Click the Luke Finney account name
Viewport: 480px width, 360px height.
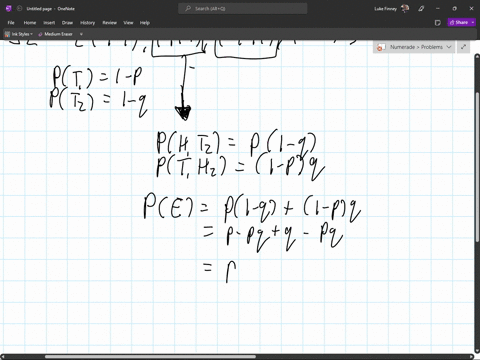[385, 9]
